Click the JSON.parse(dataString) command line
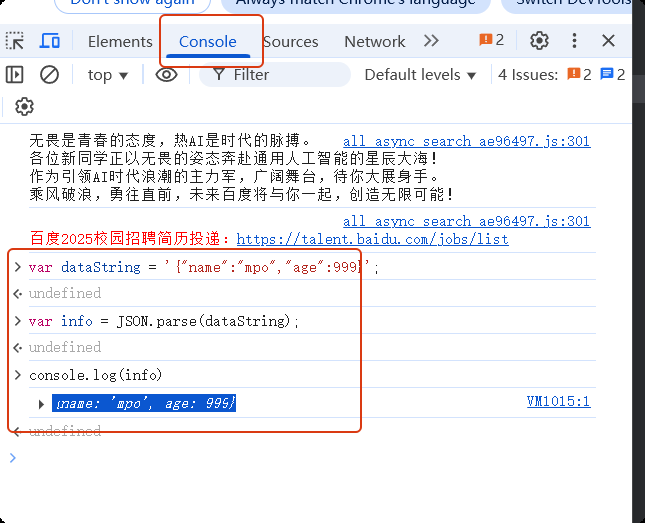 coord(164,321)
